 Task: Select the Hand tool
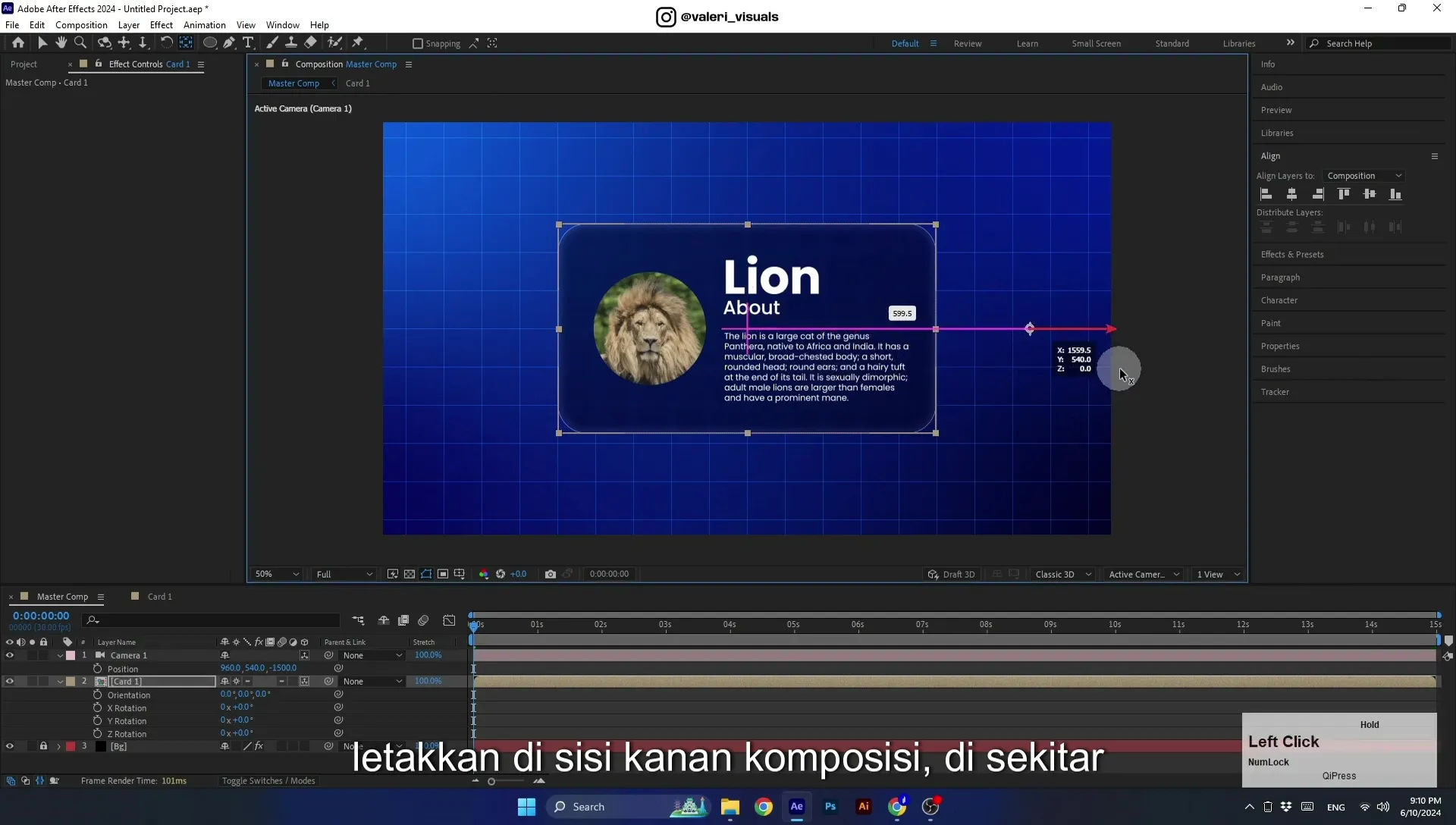click(61, 43)
